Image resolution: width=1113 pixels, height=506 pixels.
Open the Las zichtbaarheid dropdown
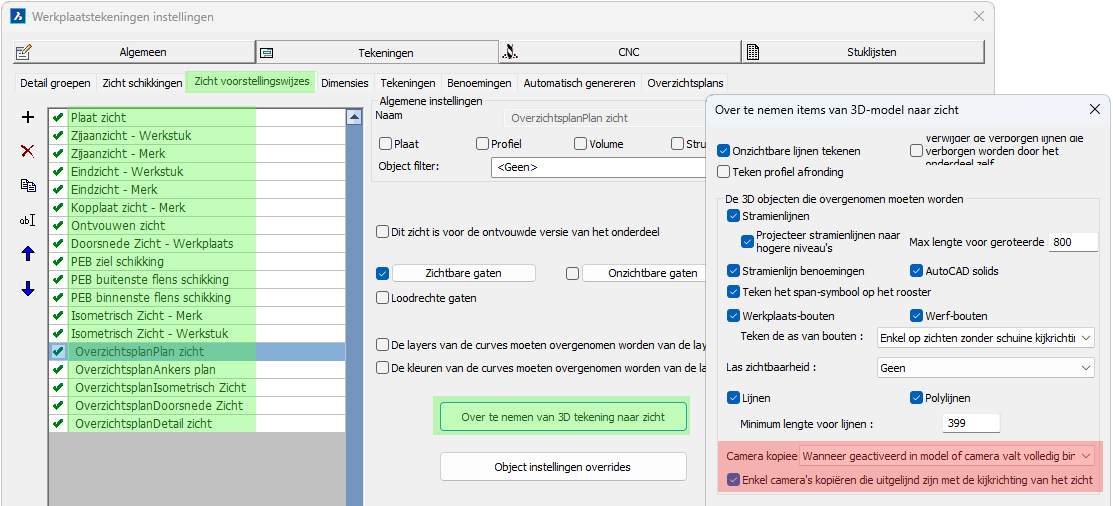pos(985,368)
